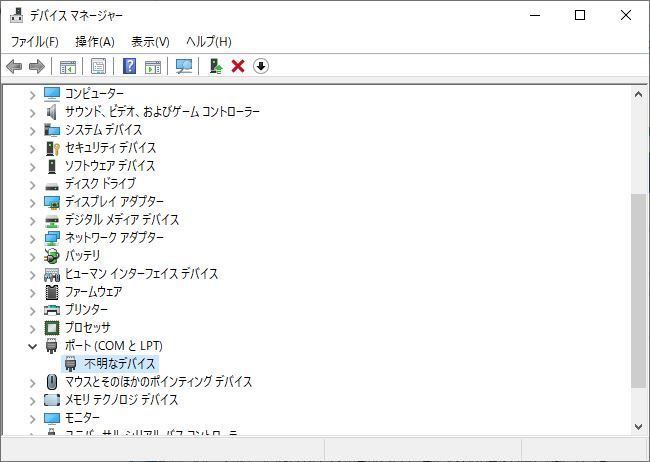Screen dimensions: 650x462
Task: Maximize the Device Manager window
Action: [580, 15]
